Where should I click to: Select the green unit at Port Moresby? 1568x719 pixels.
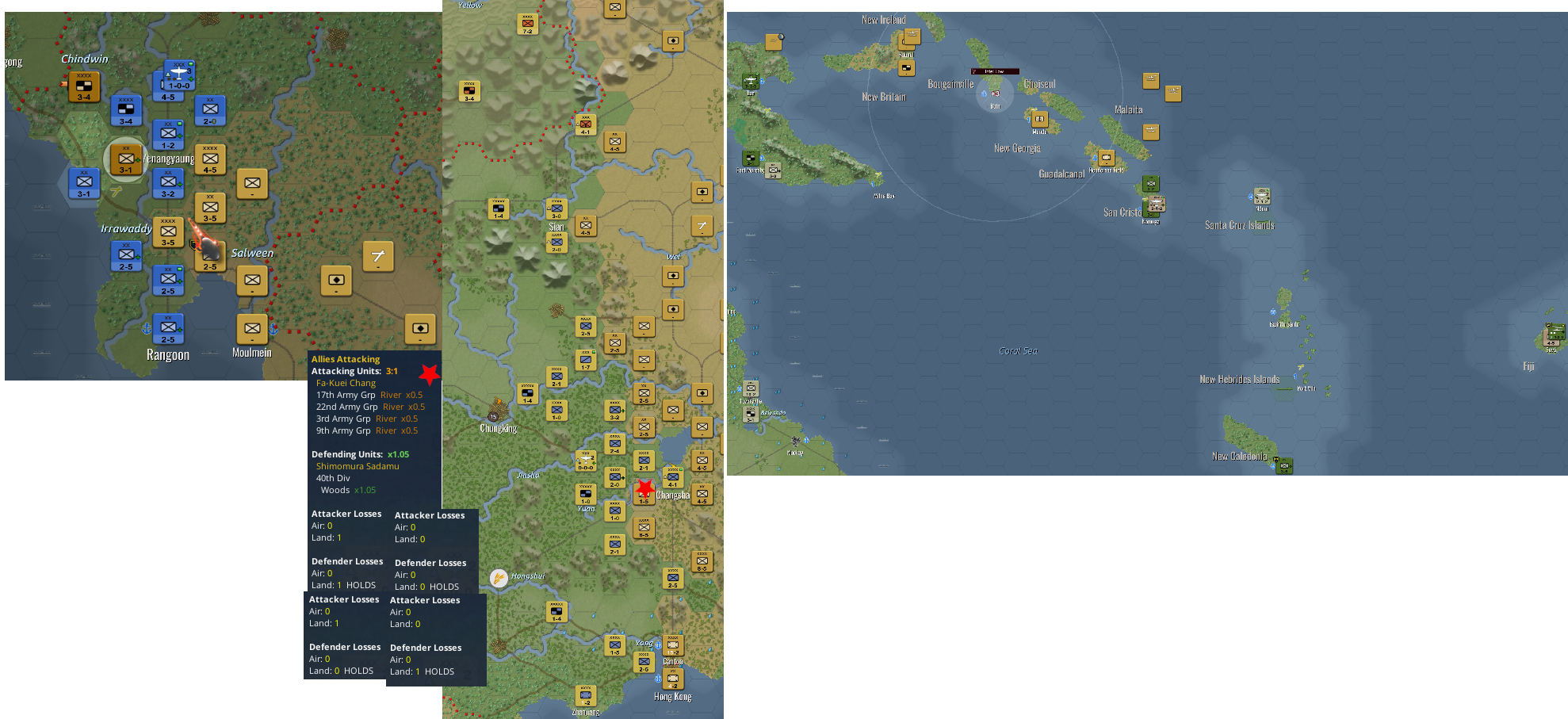click(x=751, y=158)
